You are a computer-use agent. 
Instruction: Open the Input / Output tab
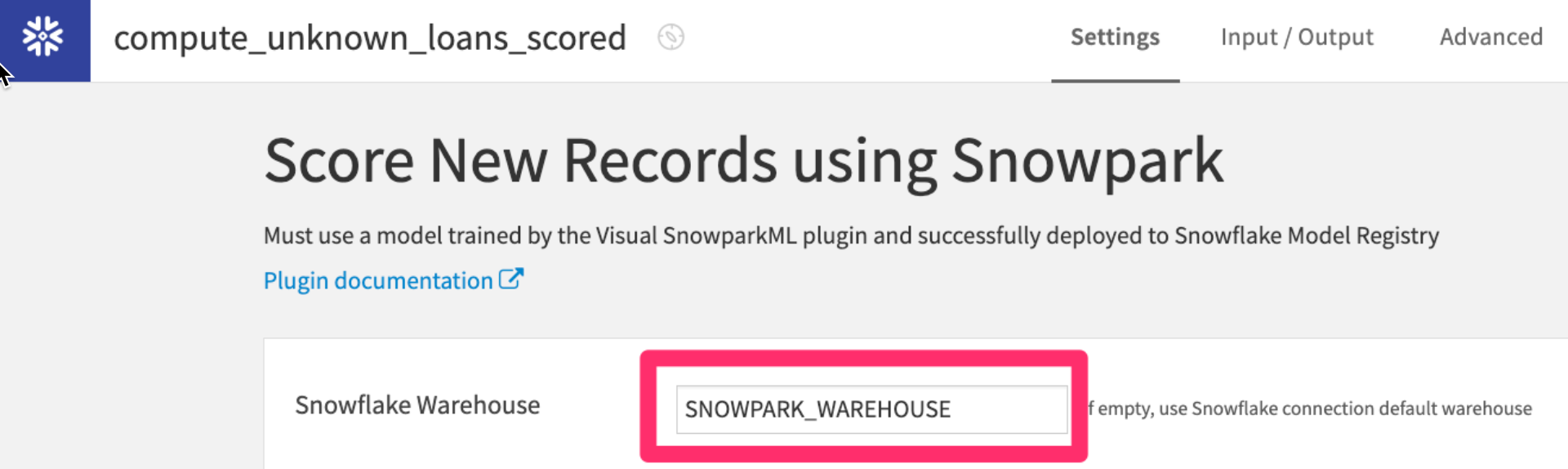coord(1296,38)
